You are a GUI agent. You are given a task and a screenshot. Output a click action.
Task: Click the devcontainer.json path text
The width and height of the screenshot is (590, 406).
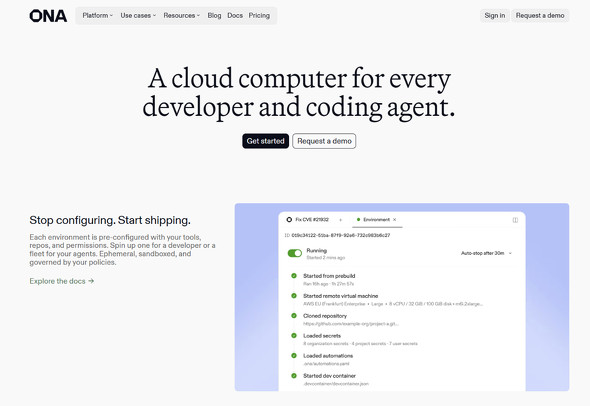[336, 384]
